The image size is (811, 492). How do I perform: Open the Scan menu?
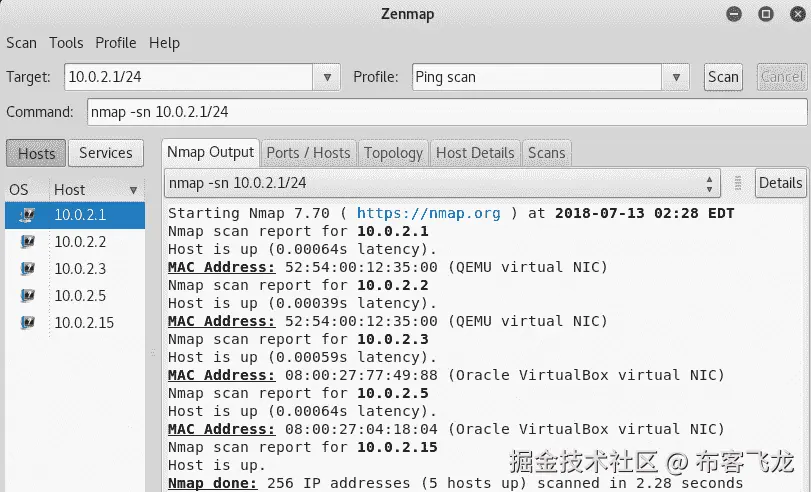point(21,43)
